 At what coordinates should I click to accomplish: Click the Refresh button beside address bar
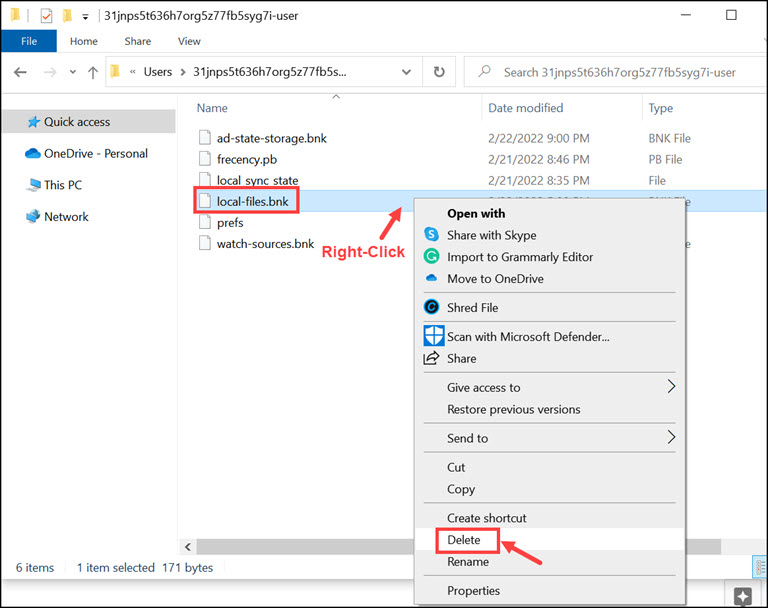point(438,72)
